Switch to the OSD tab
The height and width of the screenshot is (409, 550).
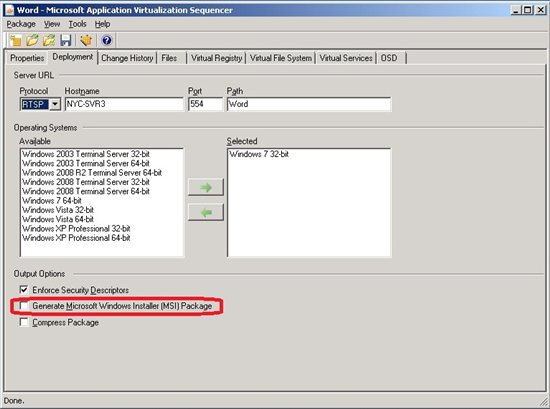tap(389, 58)
